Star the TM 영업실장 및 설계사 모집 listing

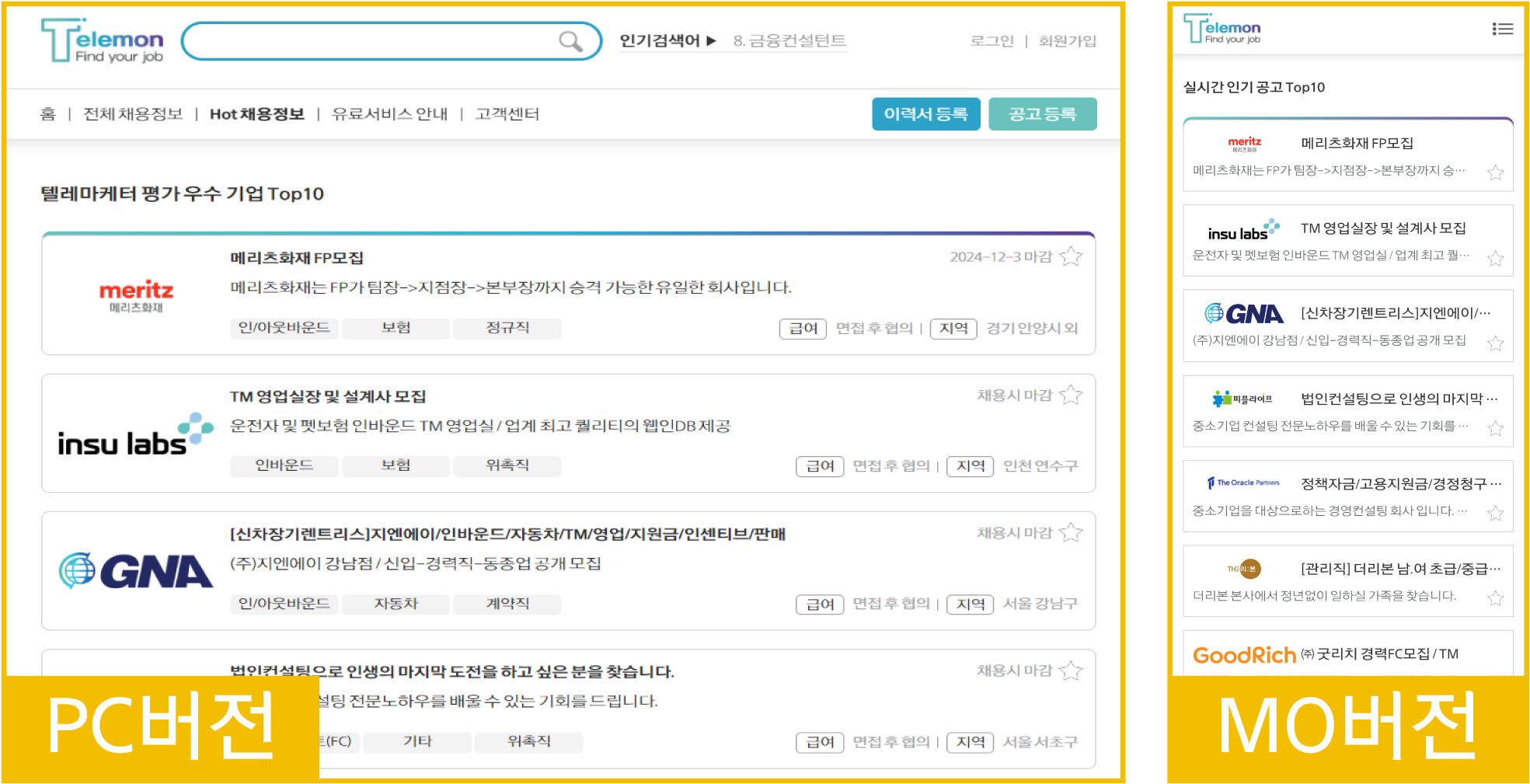pyautogui.click(x=1070, y=395)
